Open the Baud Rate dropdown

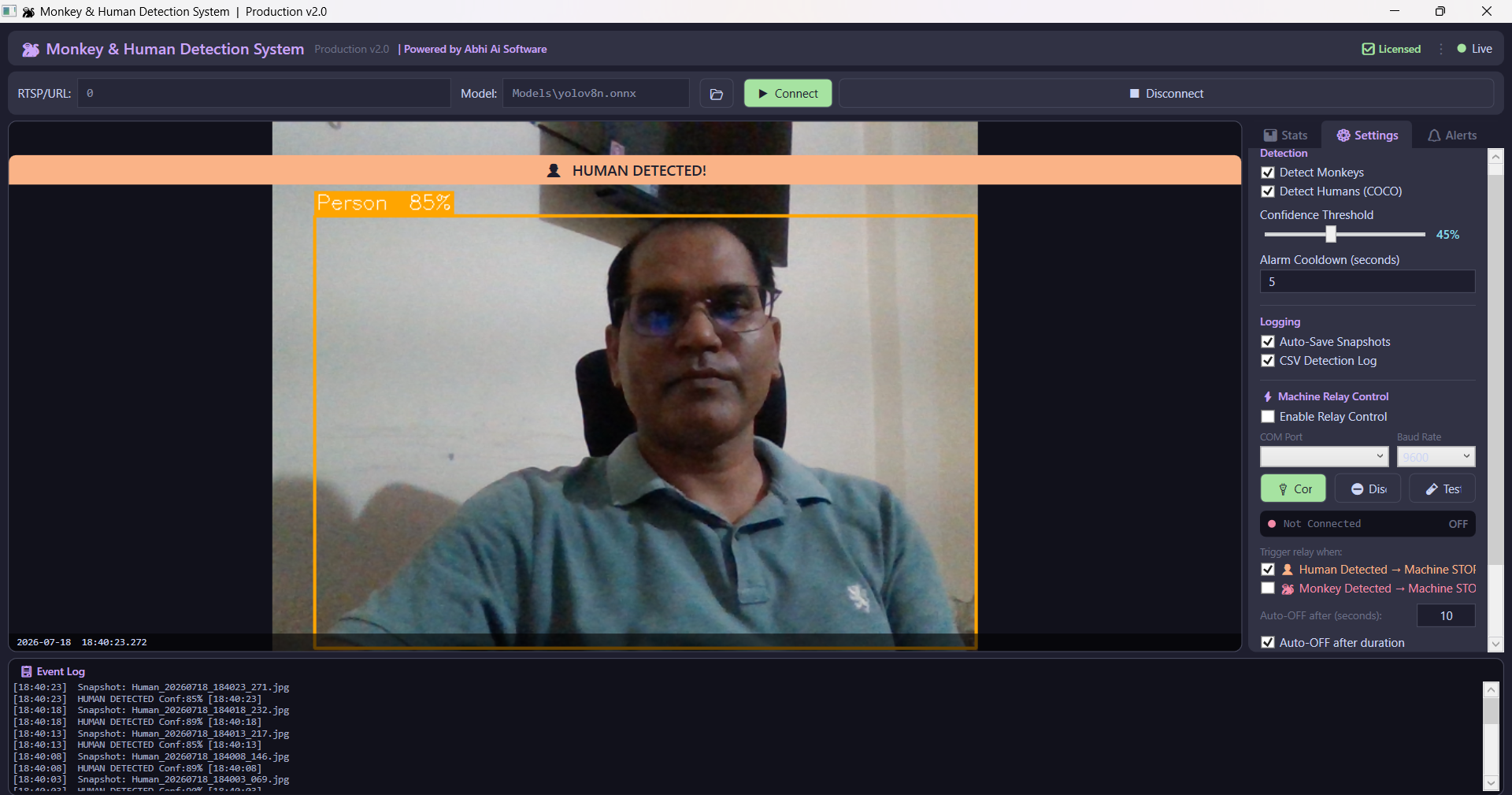click(1436, 457)
